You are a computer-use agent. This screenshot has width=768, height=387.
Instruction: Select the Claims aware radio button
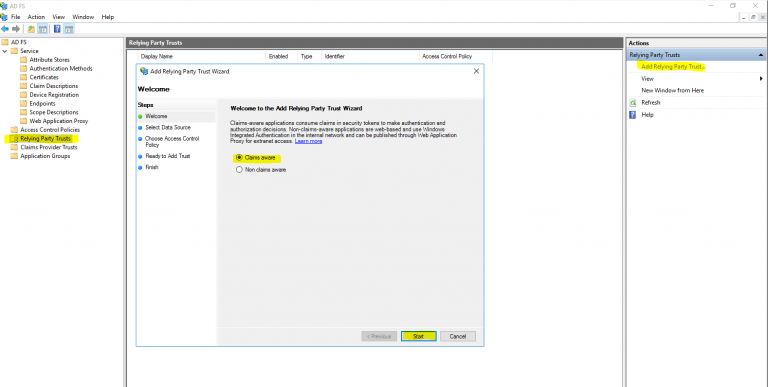coord(239,158)
